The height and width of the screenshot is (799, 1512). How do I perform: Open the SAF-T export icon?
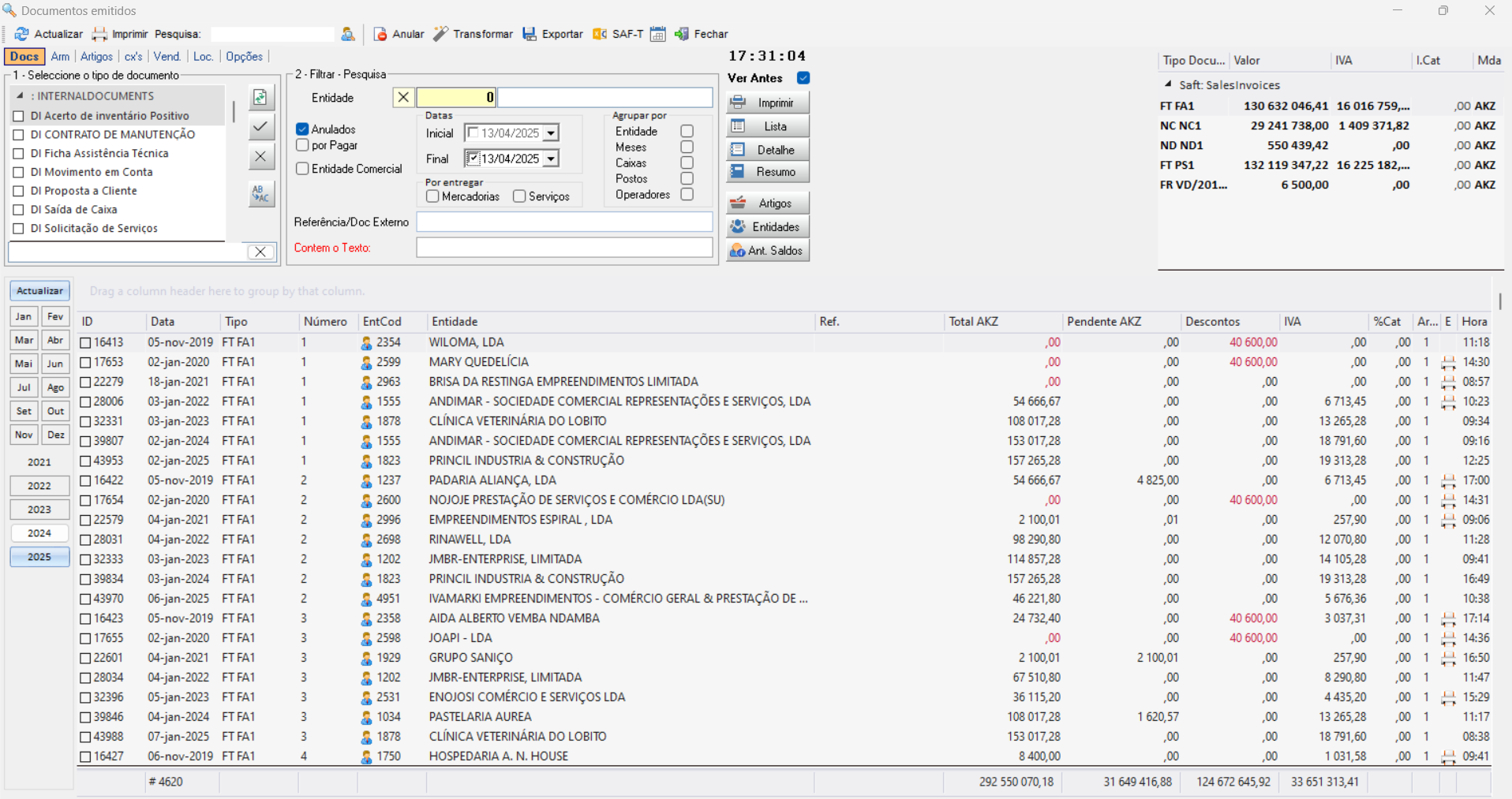(600, 34)
